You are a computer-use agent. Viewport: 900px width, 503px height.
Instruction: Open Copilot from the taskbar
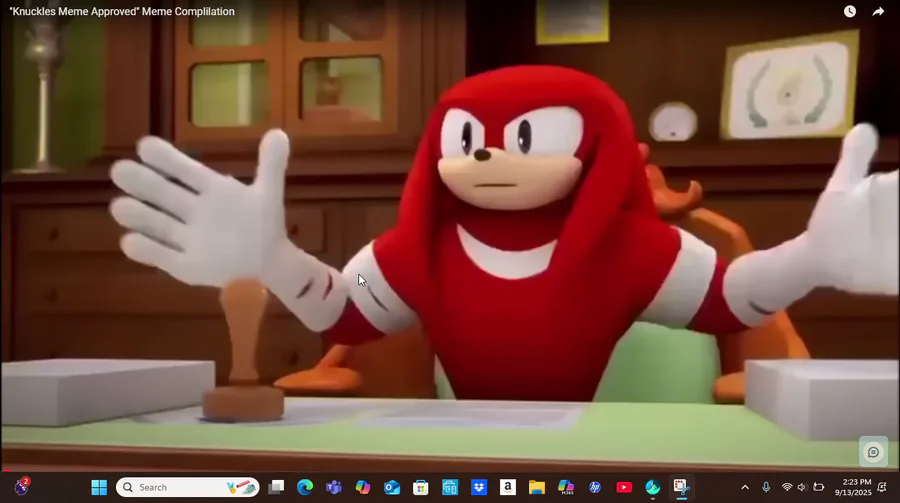[x=363, y=487]
